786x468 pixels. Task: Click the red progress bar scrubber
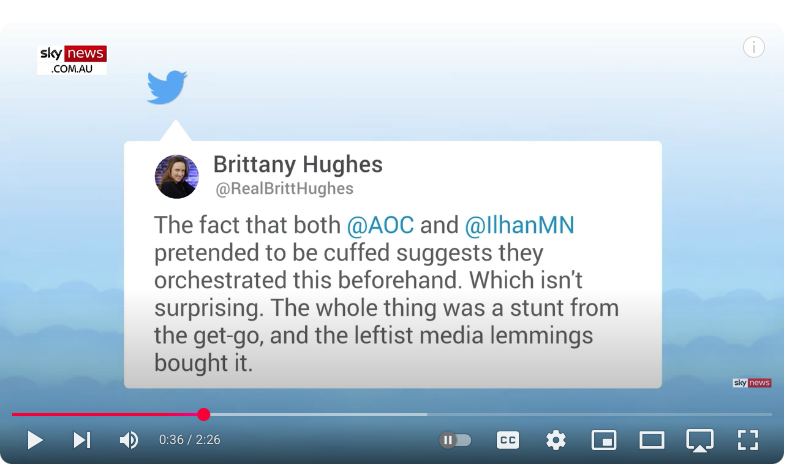204,414
